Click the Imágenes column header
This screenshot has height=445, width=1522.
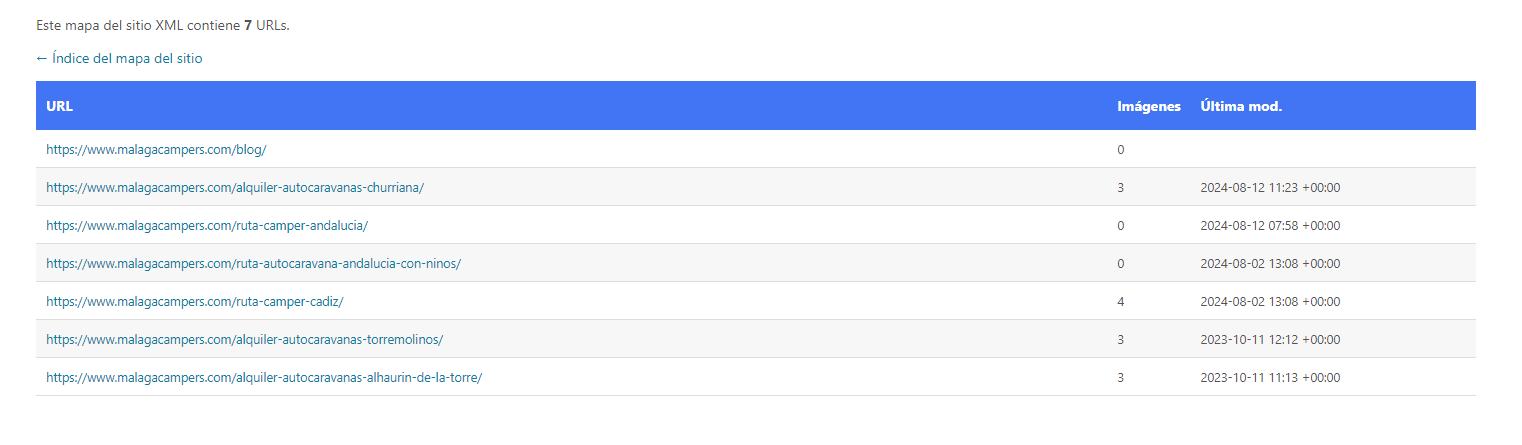tap(1149, 106)
